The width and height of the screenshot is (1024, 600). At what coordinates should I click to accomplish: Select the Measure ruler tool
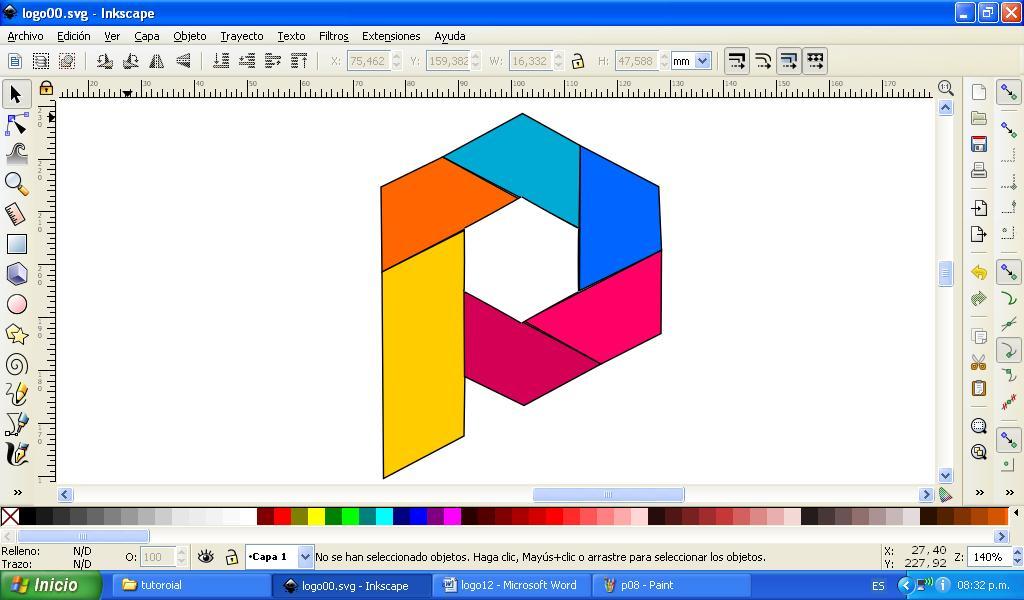[x=16, y=214]
